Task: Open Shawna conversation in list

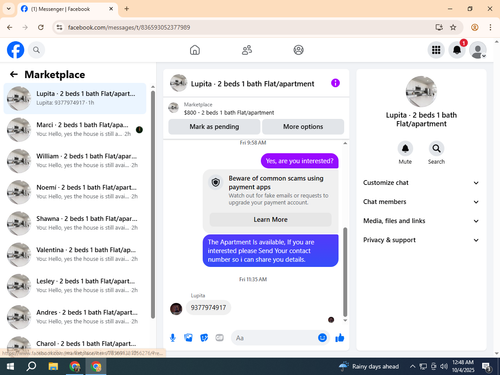Action: pyautogui.click(x=75, y=223)
